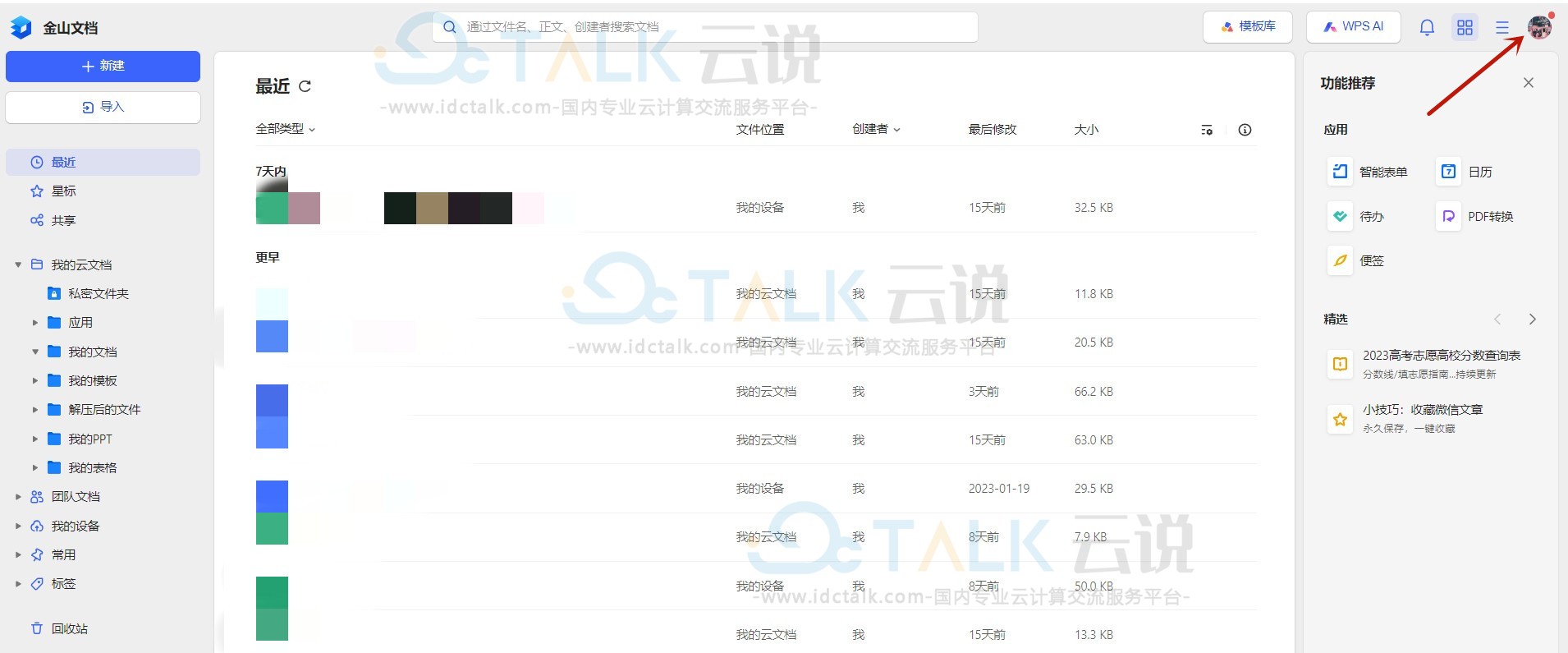1568x653 pixels.
Task: Expand the 解压后的文件 folder
Action: pyautogui.click(x=35, y=409)
